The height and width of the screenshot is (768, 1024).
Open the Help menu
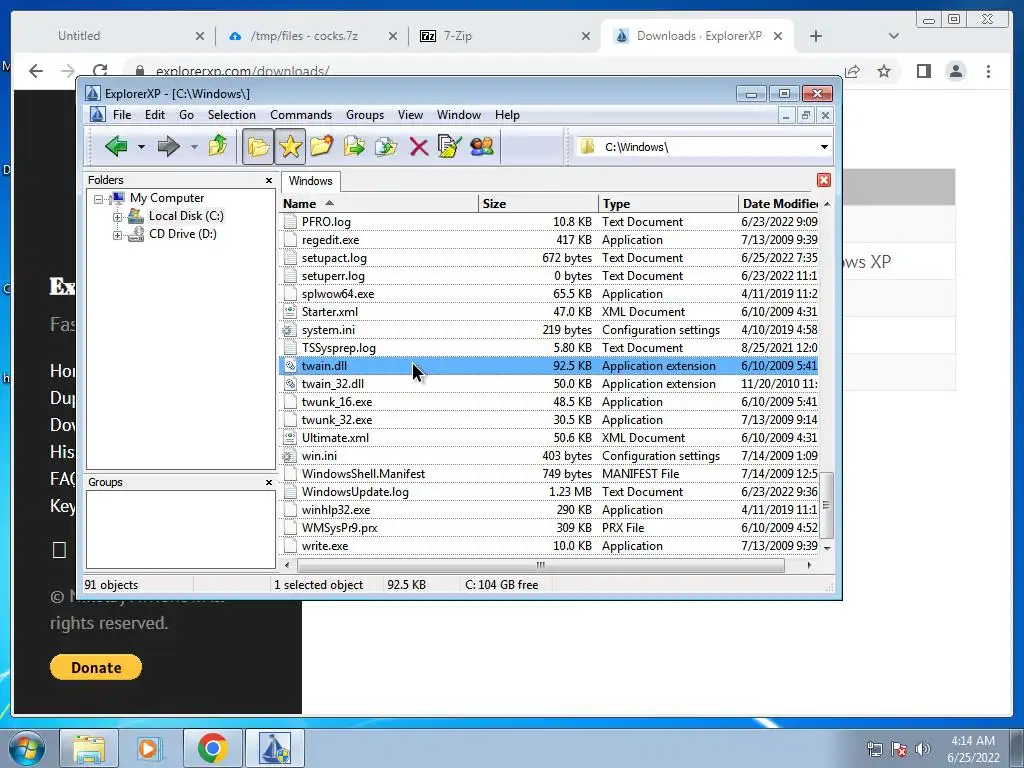coord(507,115)
